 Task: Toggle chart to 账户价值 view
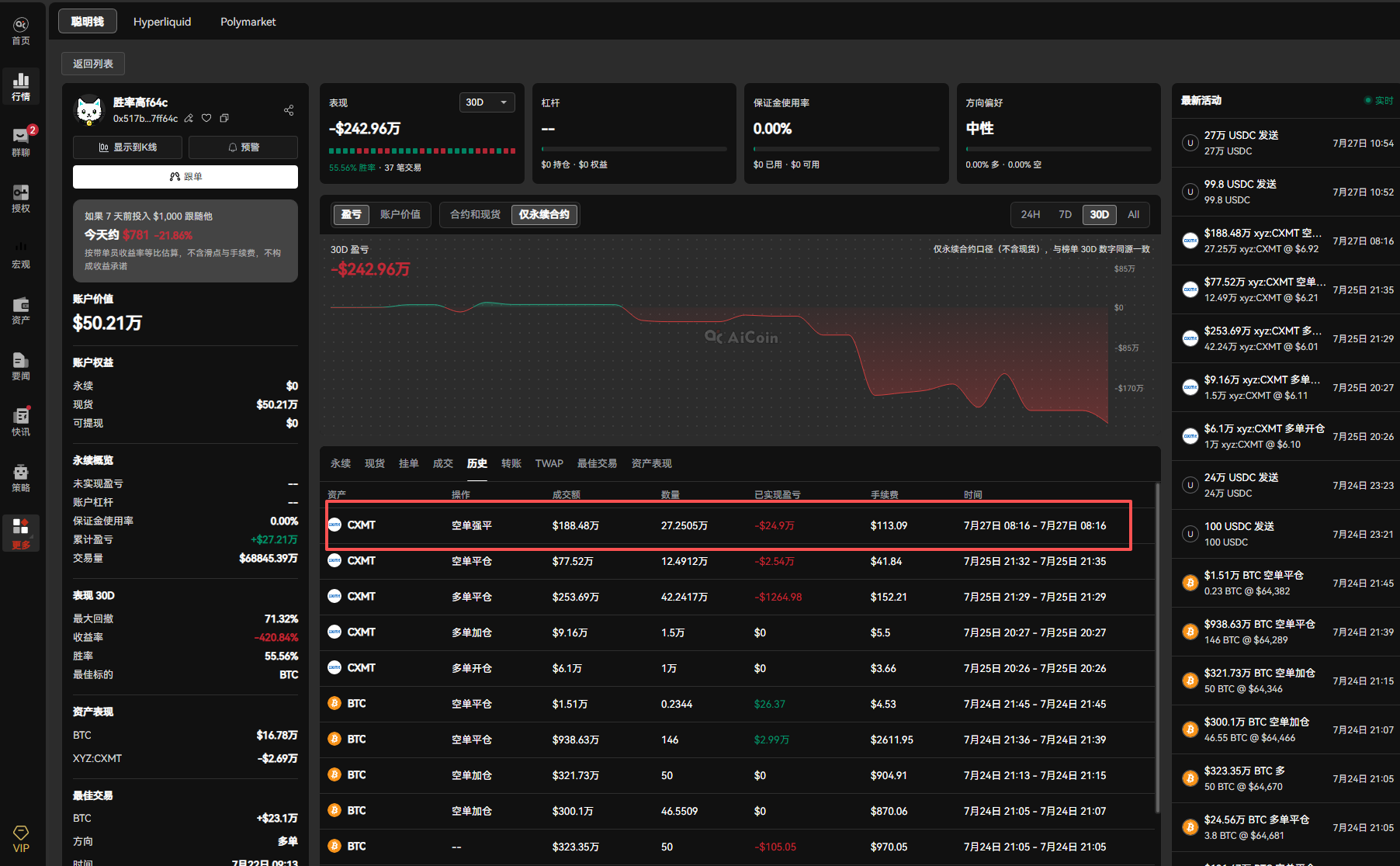coord(400,215)
